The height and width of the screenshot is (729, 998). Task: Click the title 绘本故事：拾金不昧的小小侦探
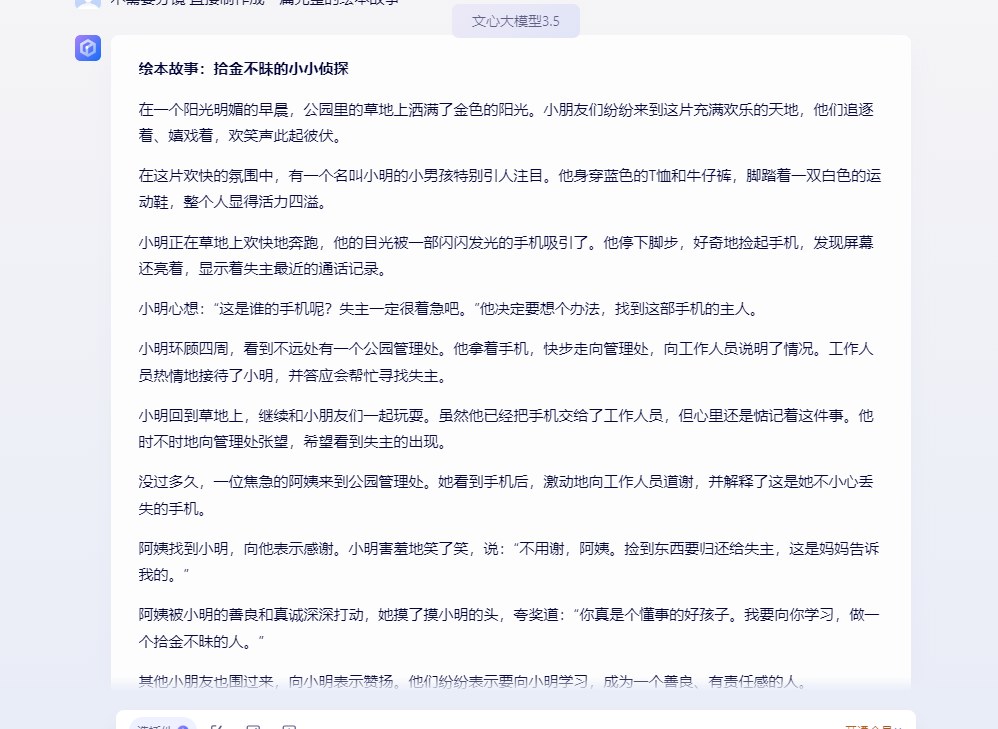pos(244,69)
